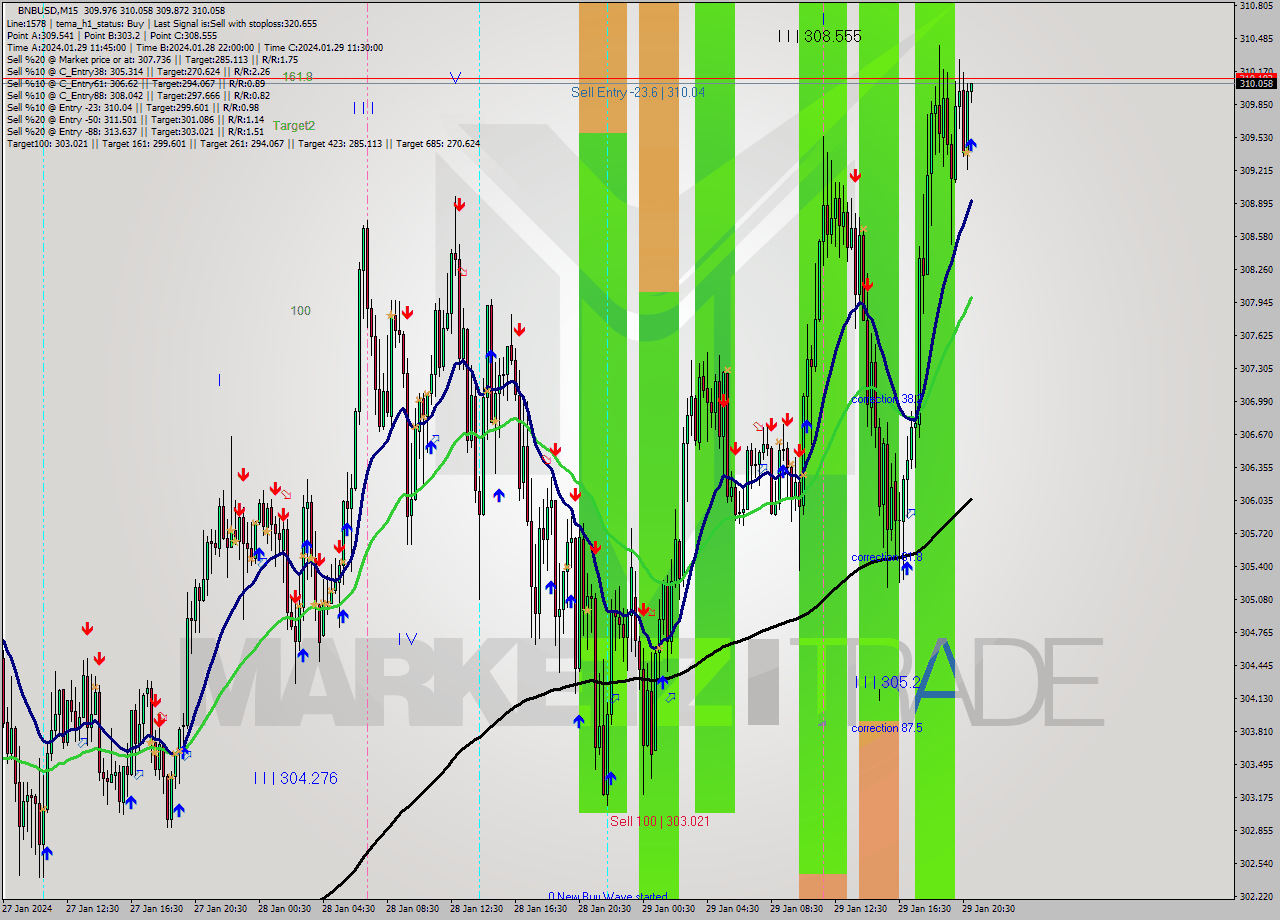Click the 'Sell %10 @ C_Entry61: 306.62' line

(135, 83)
